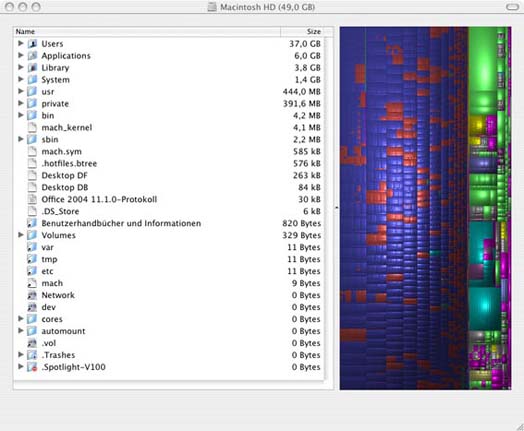Select the mach_kernel file name

[x=67, y=128]
